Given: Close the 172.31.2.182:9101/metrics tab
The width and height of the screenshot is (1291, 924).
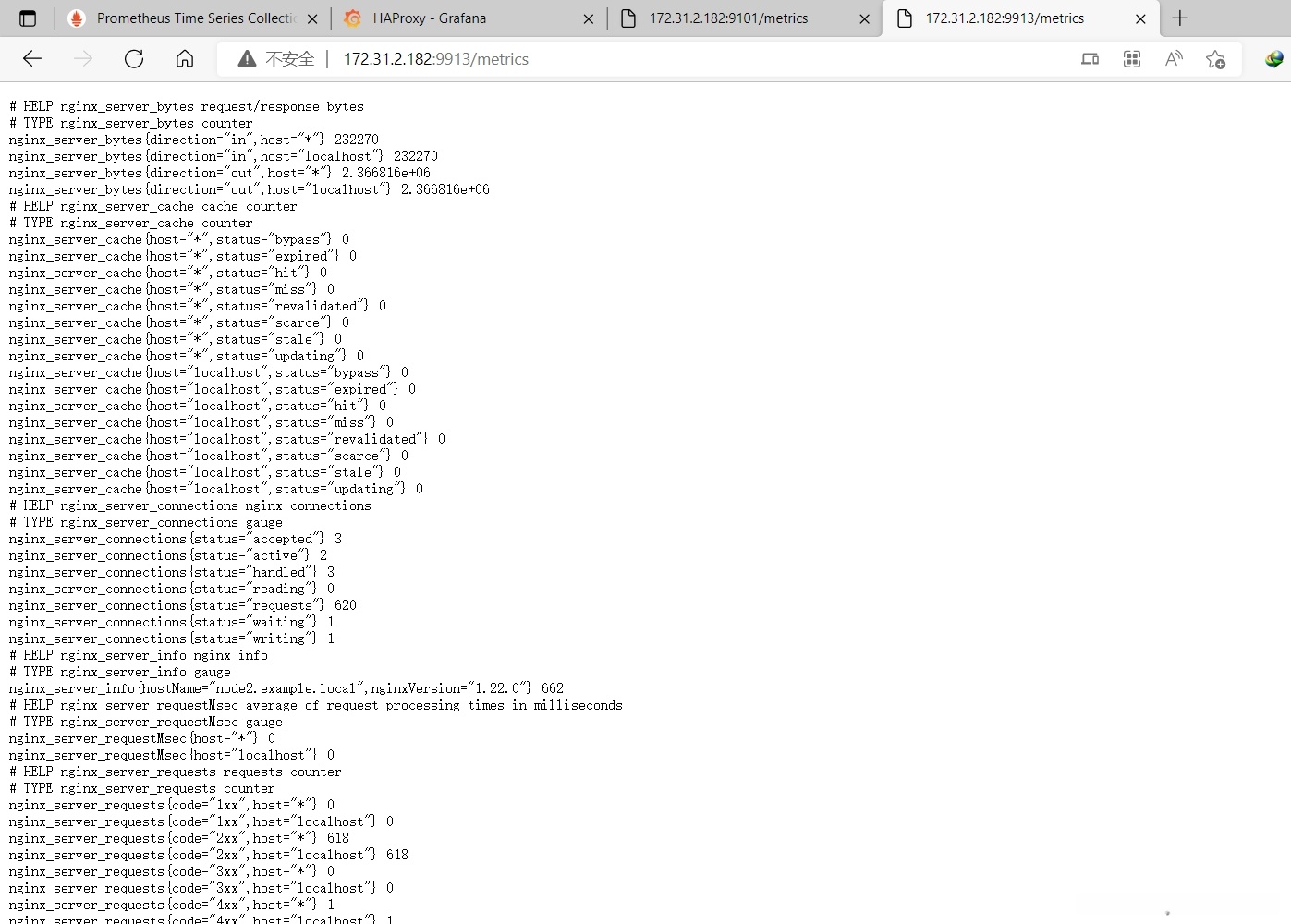Looking at the screenshot, I should 865,18.
